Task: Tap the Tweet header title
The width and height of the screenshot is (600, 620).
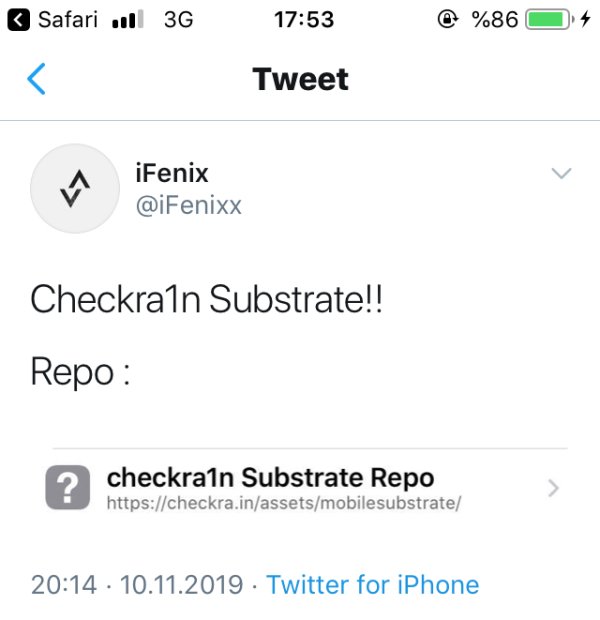Action: tap(300, 79)
